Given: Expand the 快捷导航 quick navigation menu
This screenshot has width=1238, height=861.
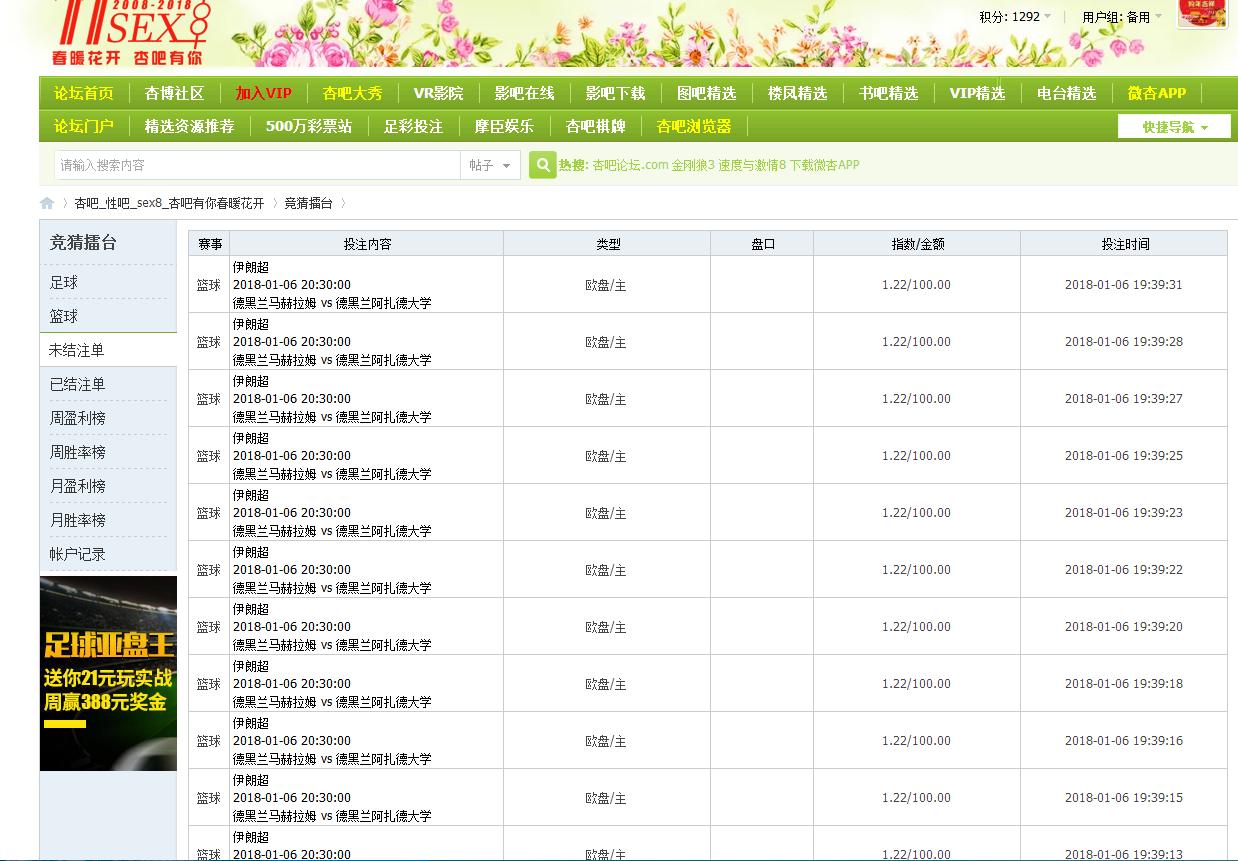Looking at the screenshot, I should click(1174, 127).
